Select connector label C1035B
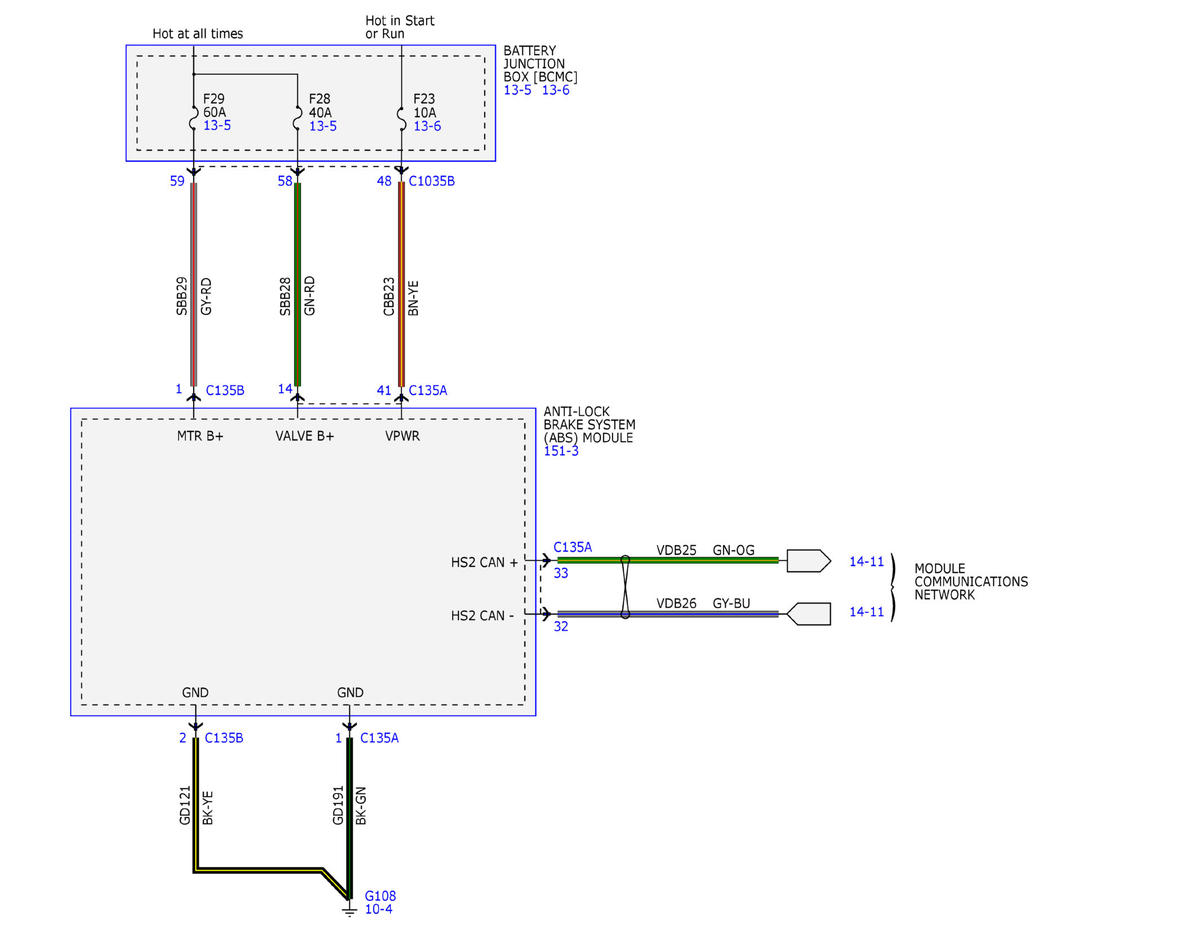Screen dimensions: 1200x927 pyautogui.click(x=432, y=182)
